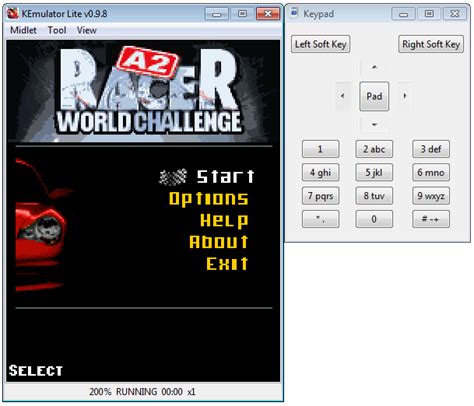474x406 pixels.
Task: Minimize the KEmulator Lite window
Action: 216,14
